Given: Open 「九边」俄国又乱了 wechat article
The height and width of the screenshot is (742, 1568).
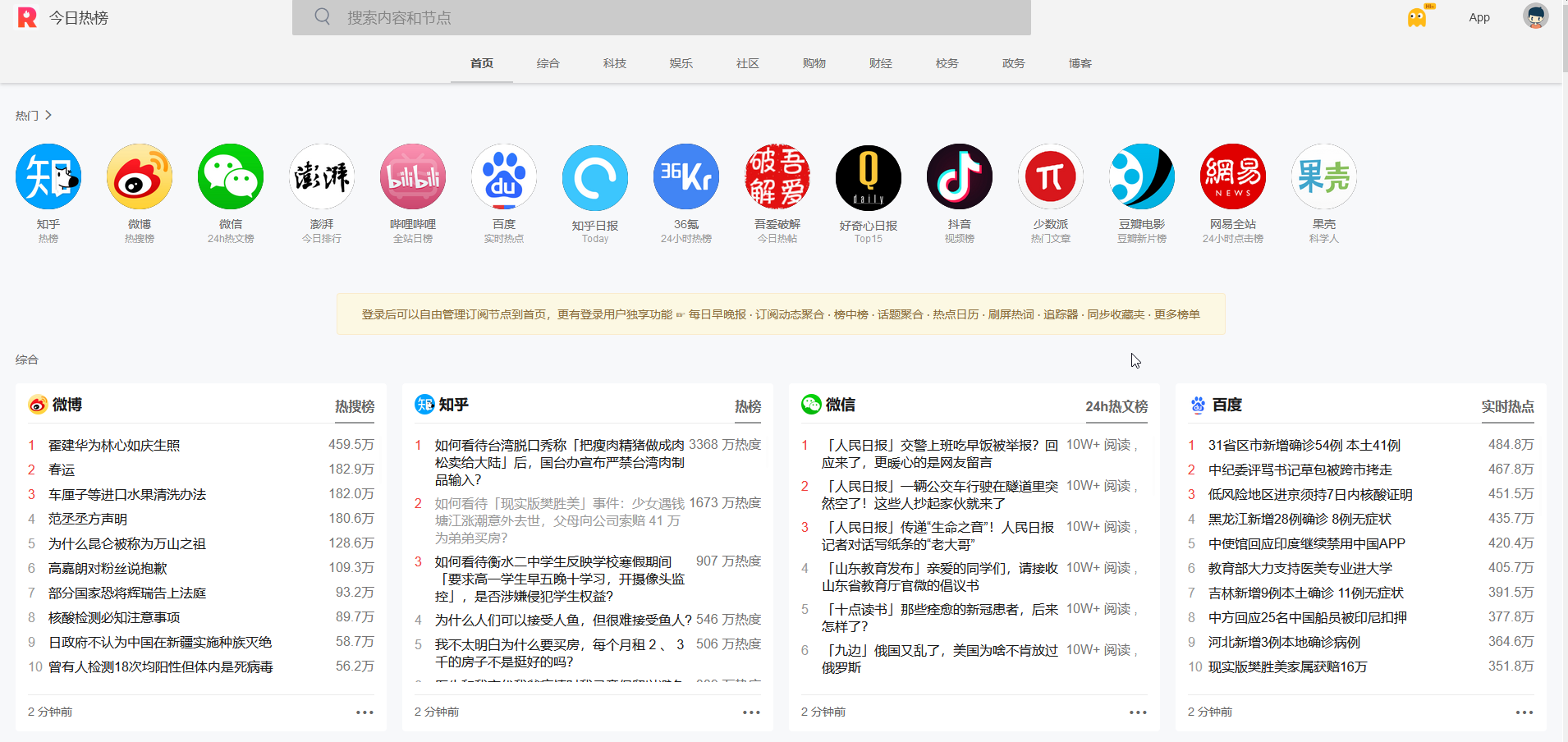Looking at the screenshot, I should click(x=940, y=658).
